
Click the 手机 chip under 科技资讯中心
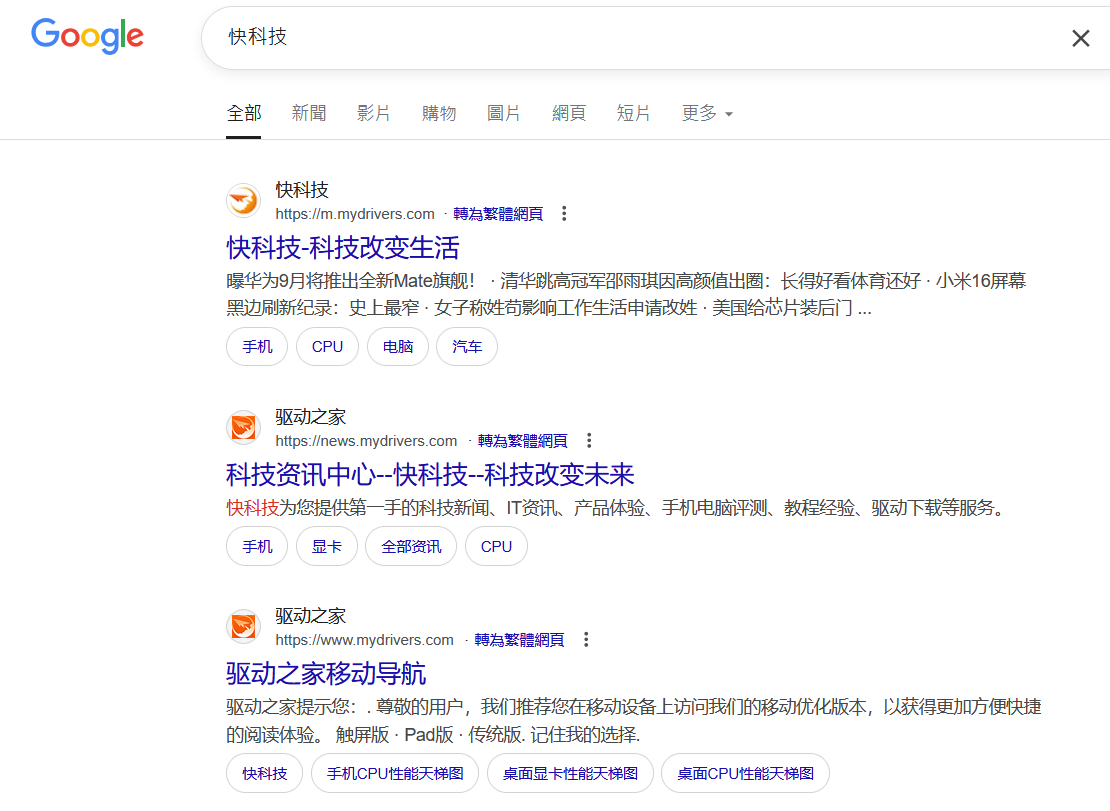point(257,546)
